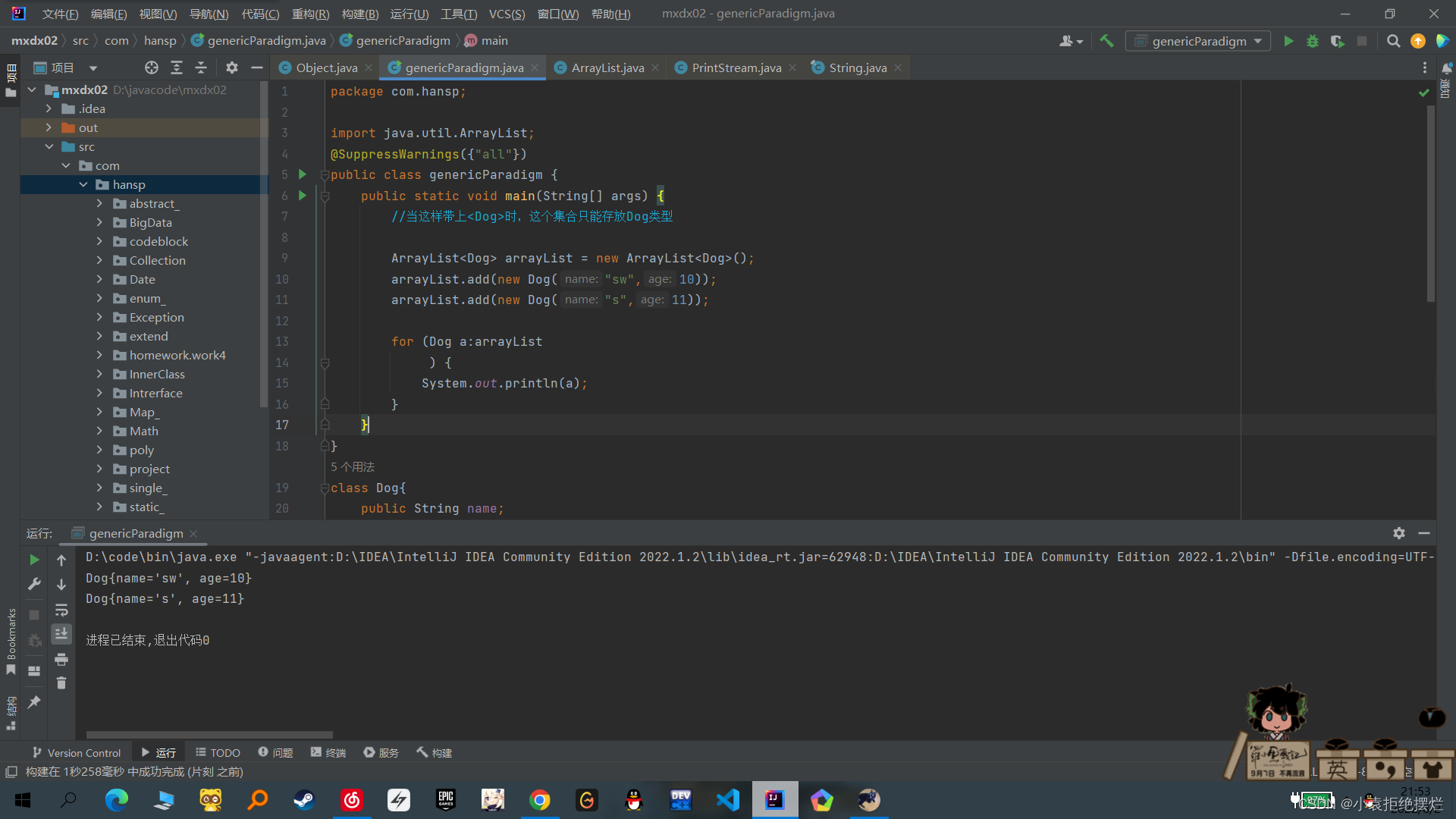Open Steam from taskbar

tap(305, 800)
